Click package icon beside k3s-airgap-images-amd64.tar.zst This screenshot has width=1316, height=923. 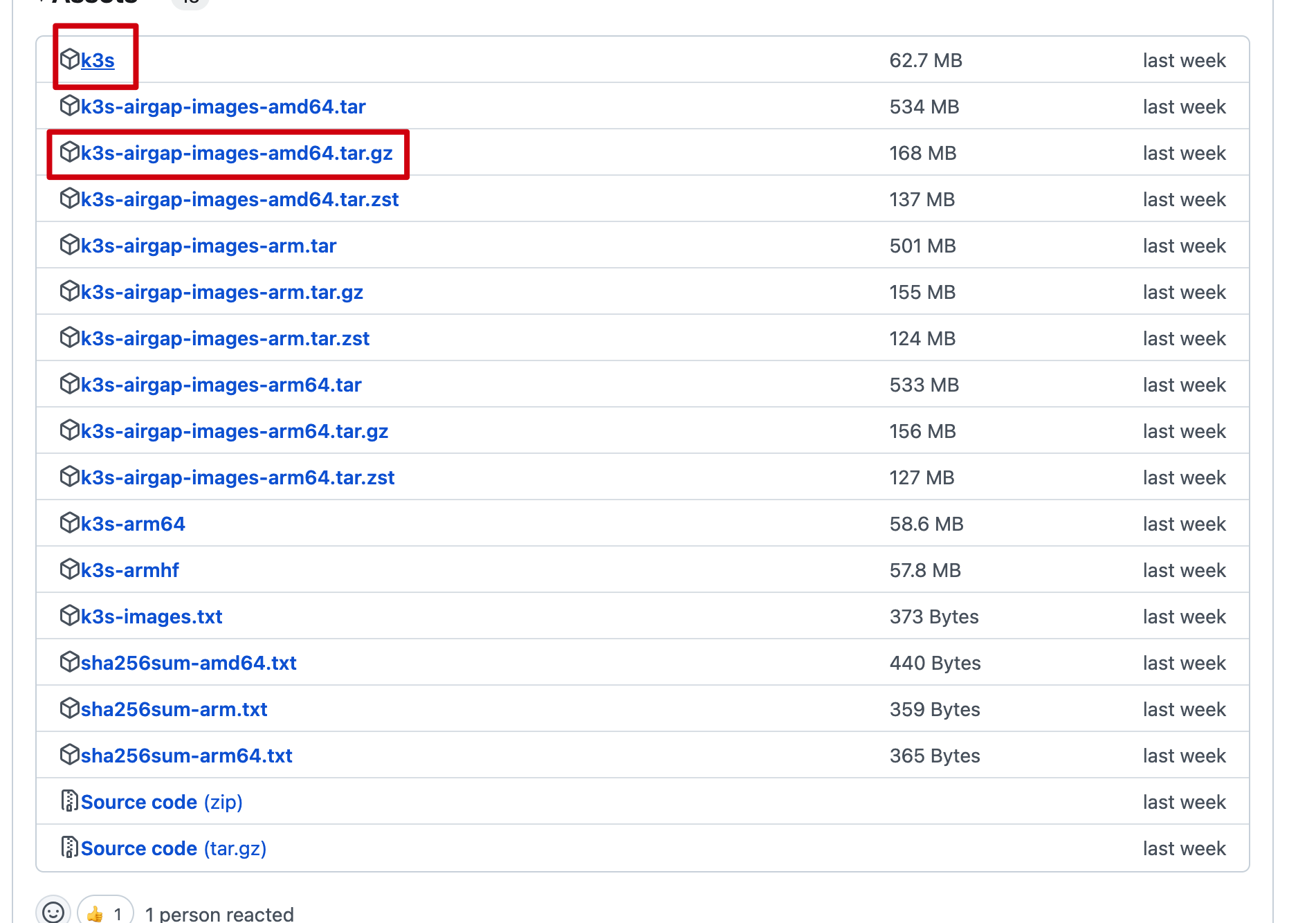point(70,198)
